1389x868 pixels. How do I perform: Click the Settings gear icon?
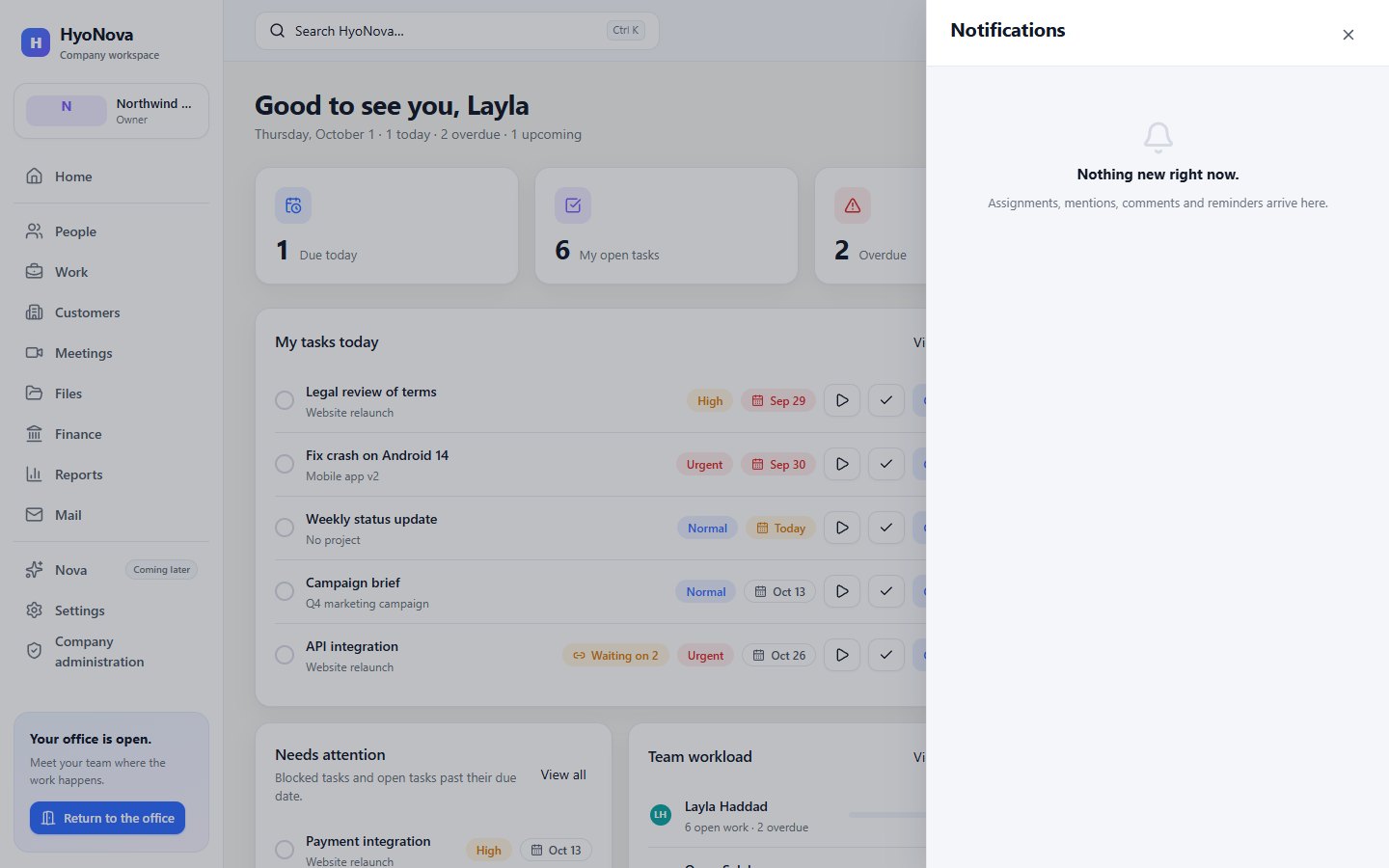[35, 610]
